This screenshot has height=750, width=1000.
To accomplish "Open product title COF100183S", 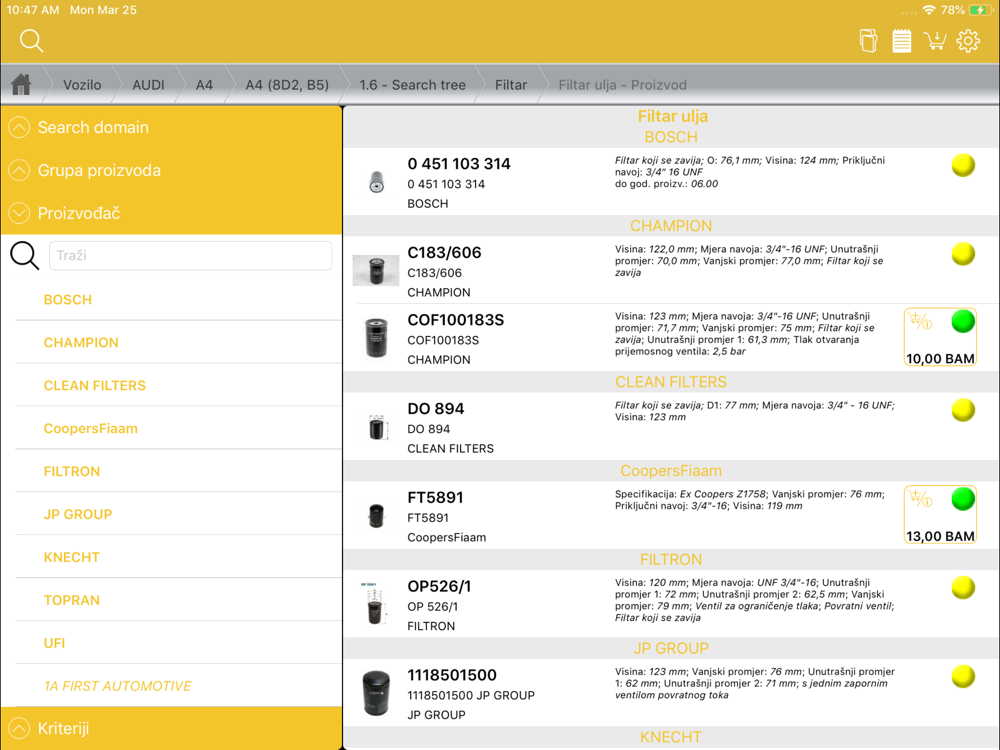I will [455, 320].
